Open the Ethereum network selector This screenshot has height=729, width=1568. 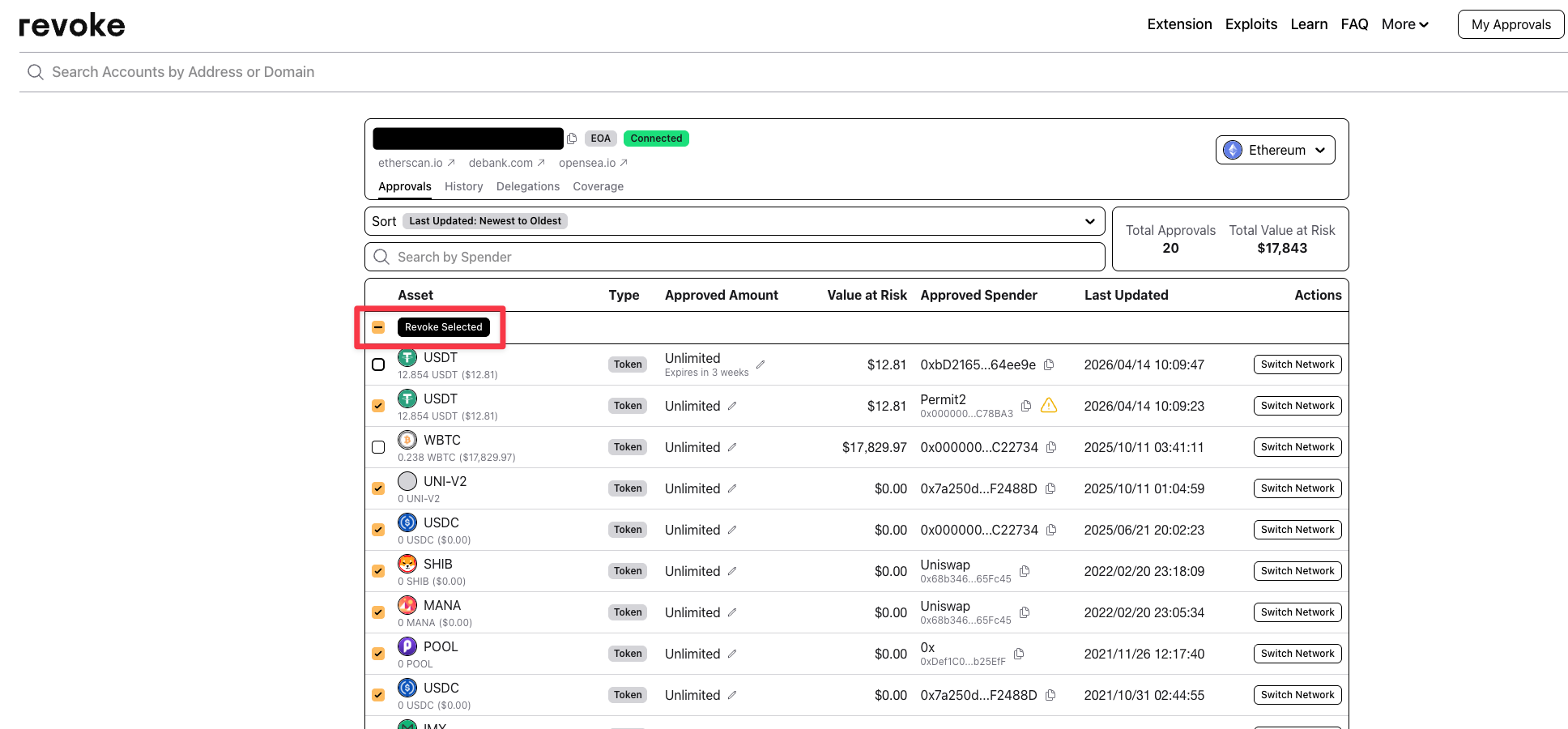click(x=1275, y=150)
